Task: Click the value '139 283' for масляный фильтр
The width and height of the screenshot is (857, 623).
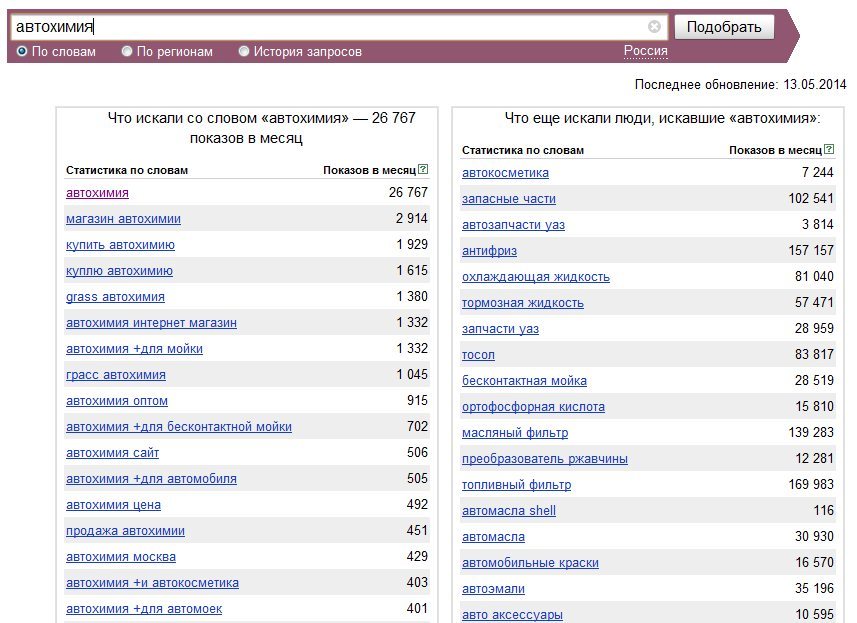Action: coord(811,432)
